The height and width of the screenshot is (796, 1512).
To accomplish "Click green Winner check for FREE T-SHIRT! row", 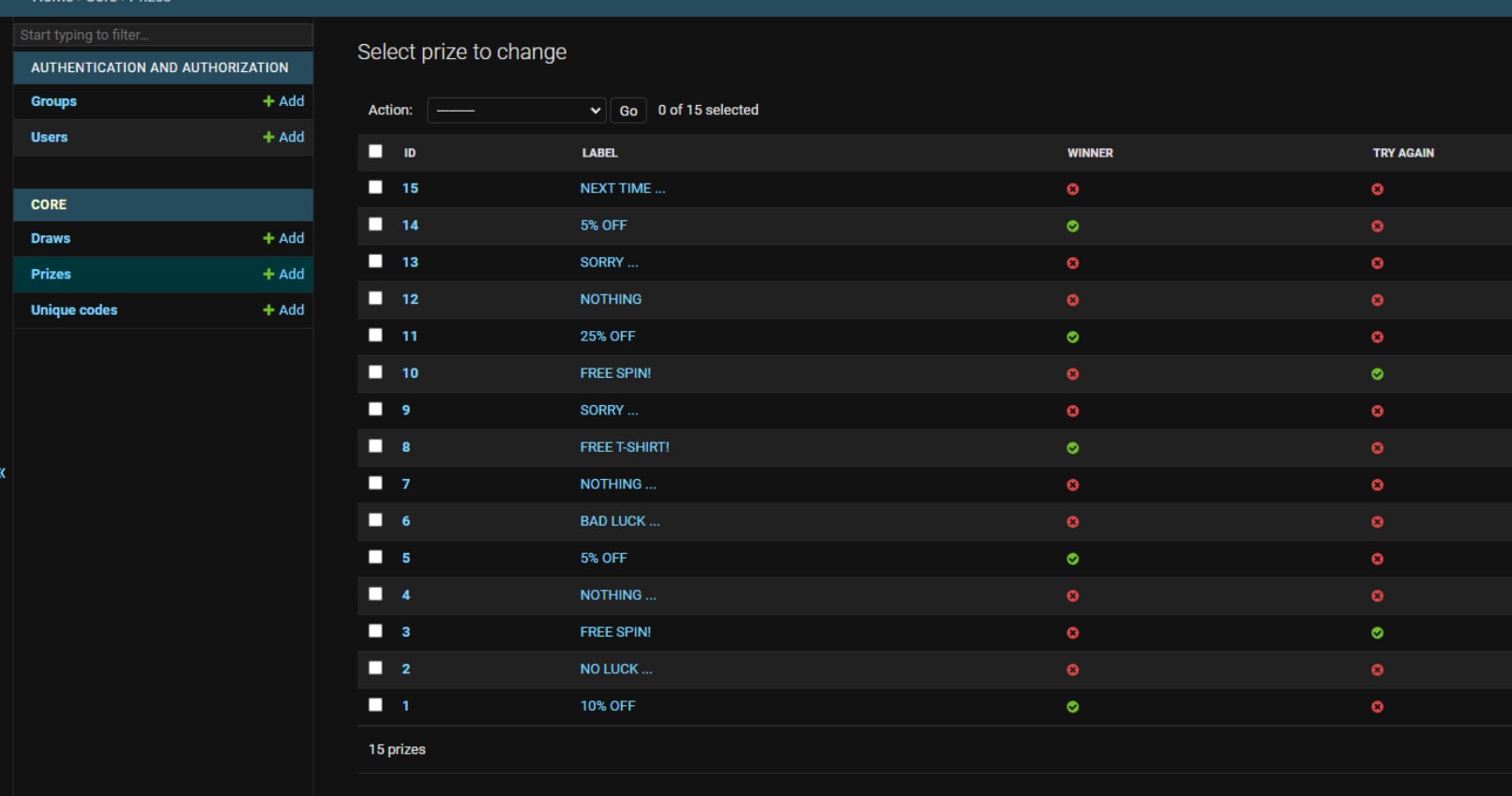I will click(1072, 448).
